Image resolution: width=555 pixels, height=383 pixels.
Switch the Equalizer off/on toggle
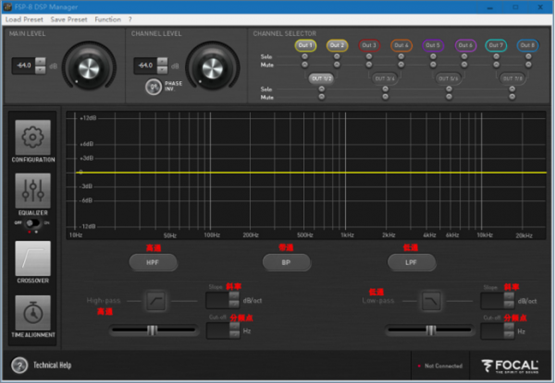33,223
